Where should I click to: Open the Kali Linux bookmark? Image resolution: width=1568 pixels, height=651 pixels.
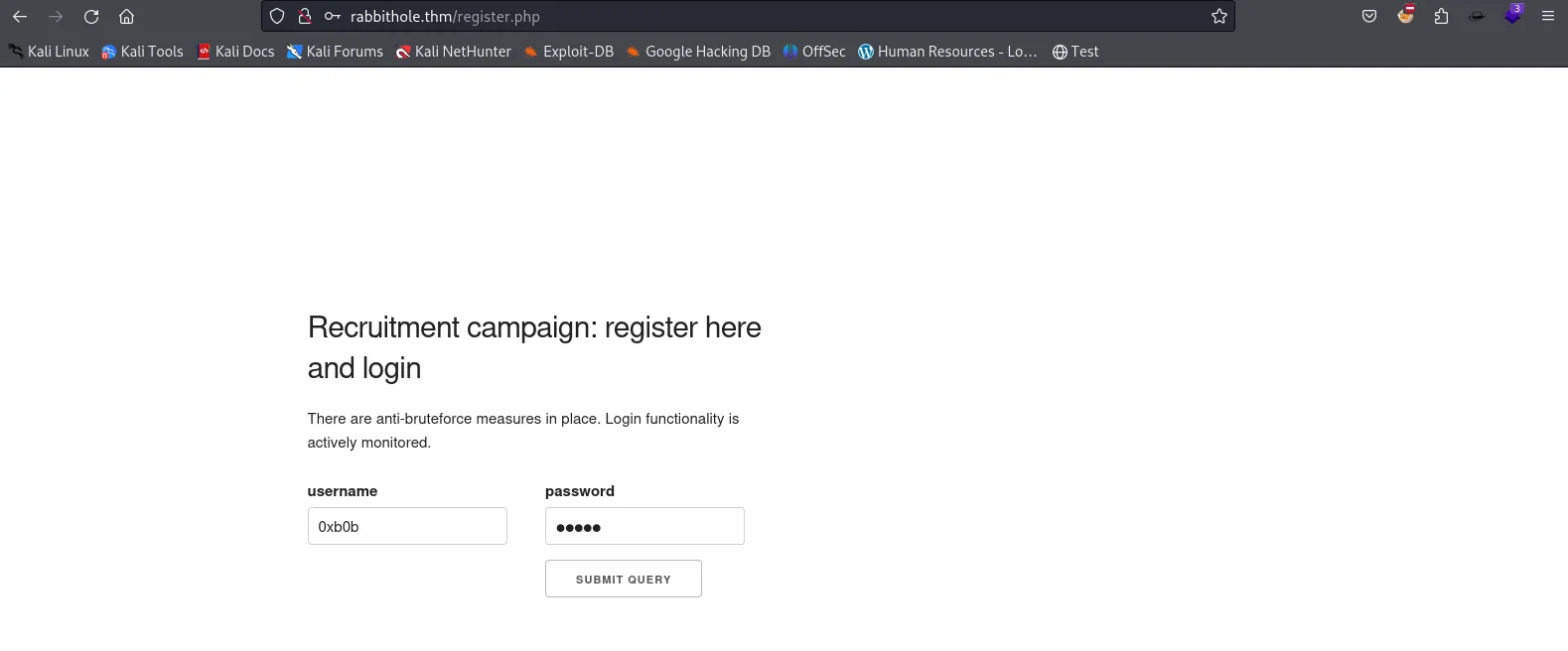click(49, 52)
